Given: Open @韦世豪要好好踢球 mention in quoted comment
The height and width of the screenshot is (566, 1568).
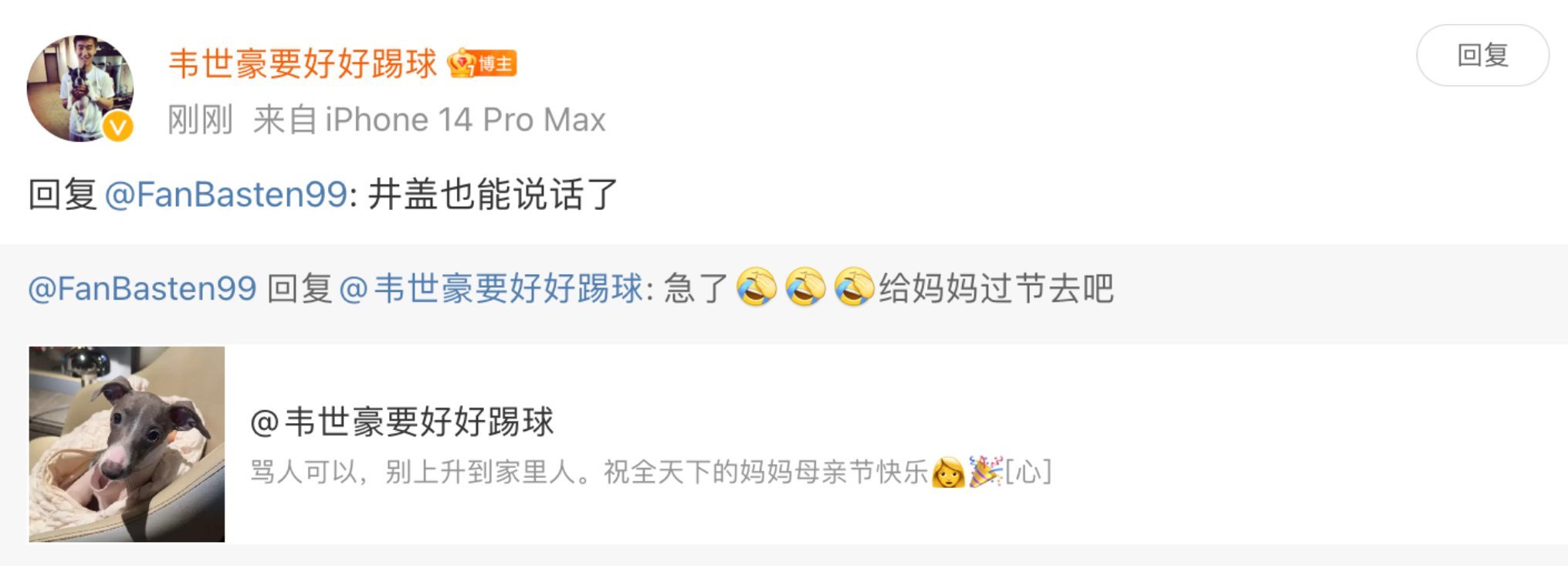Looking at the screenshot, I should (x=491, y=289).
